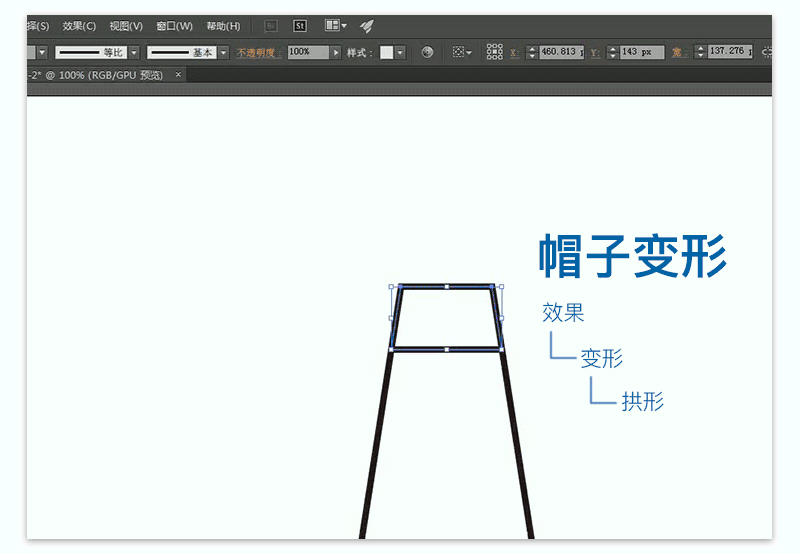This screenshot has width=800, height=554.
Task: Click the 样式 style swatch
Action: [387, 52]
